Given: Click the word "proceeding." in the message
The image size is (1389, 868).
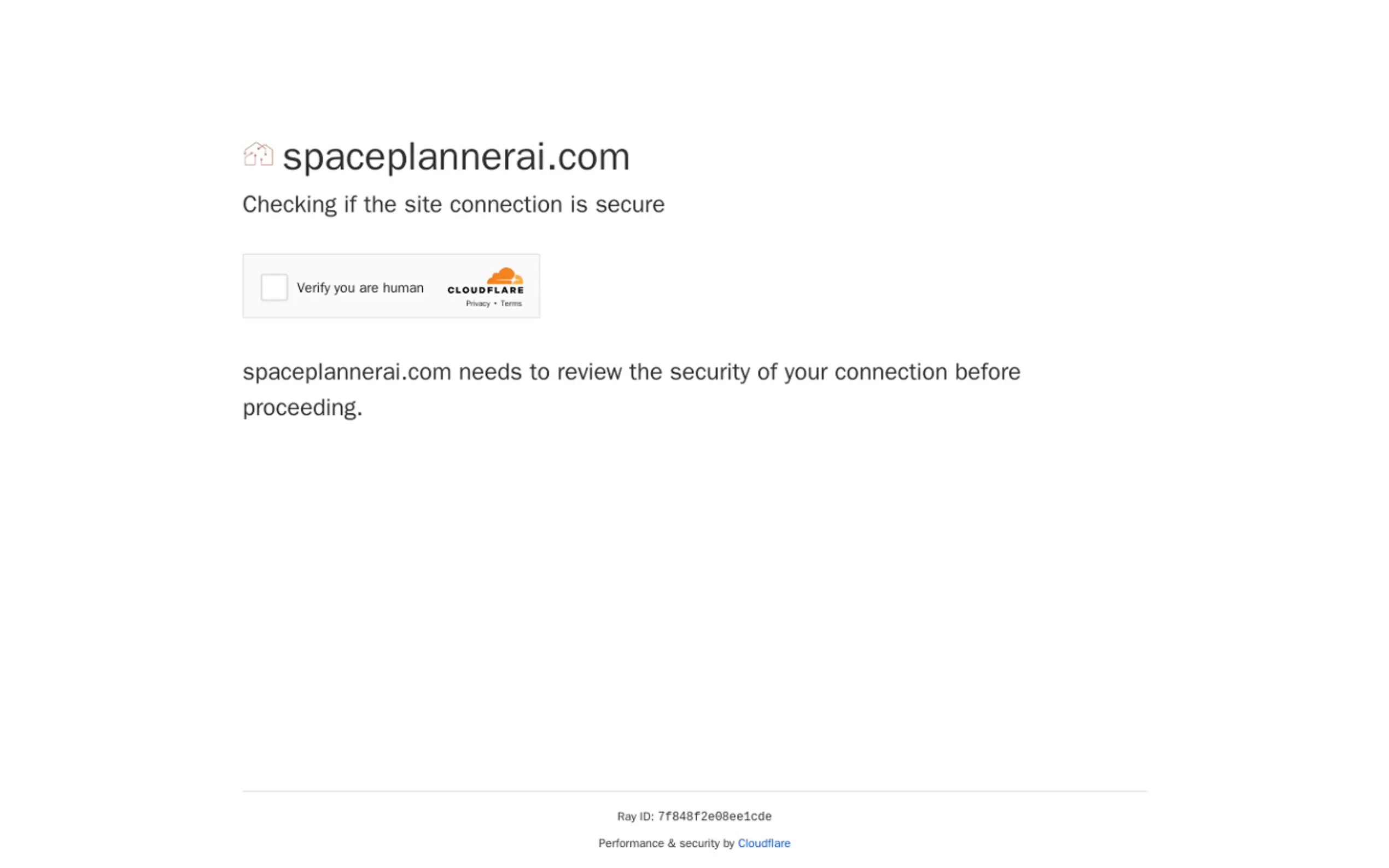Looking at the screenshot, I should click(x=302, y=408).
